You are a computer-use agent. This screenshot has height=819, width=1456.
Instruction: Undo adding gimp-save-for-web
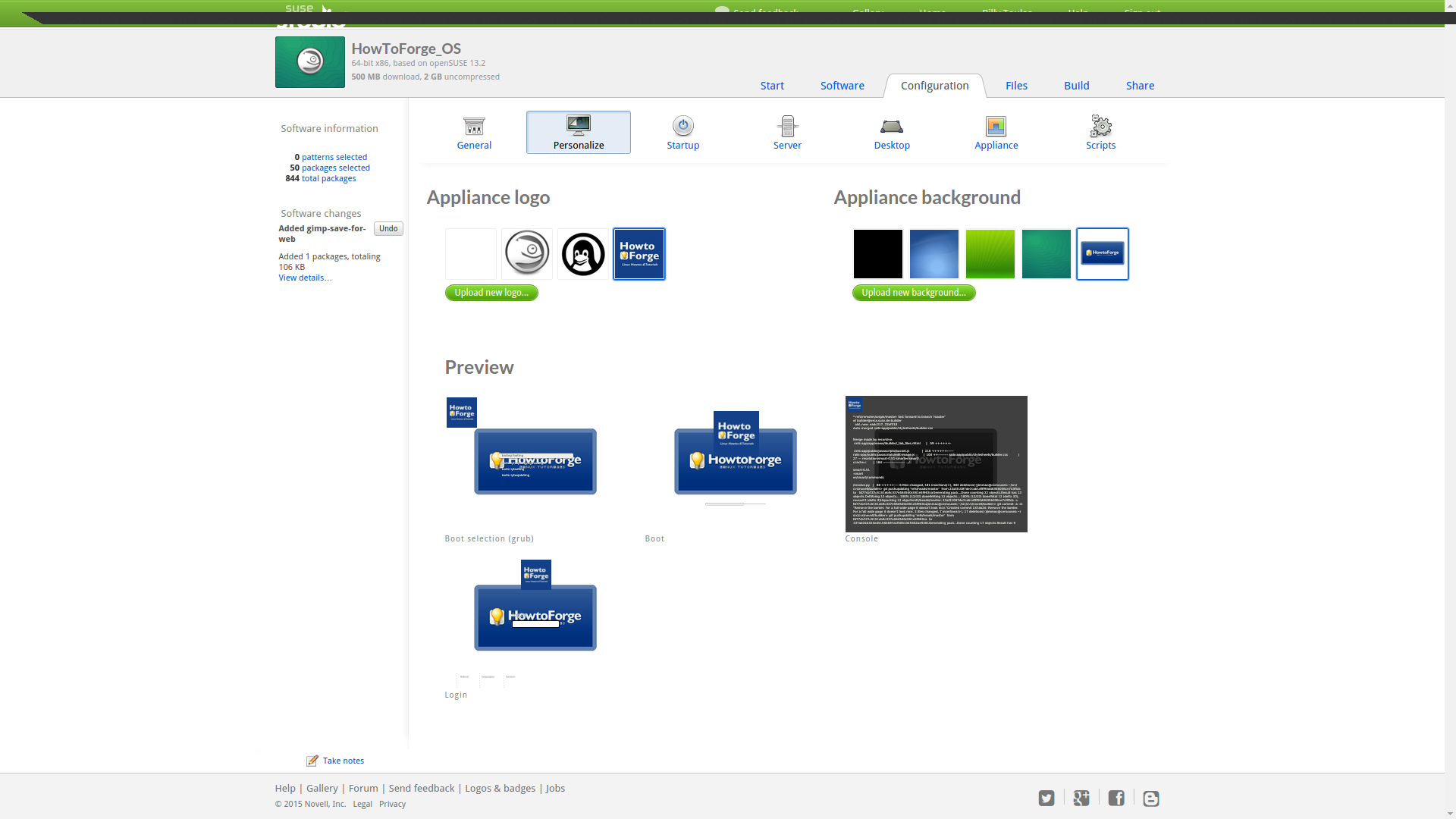388,229
